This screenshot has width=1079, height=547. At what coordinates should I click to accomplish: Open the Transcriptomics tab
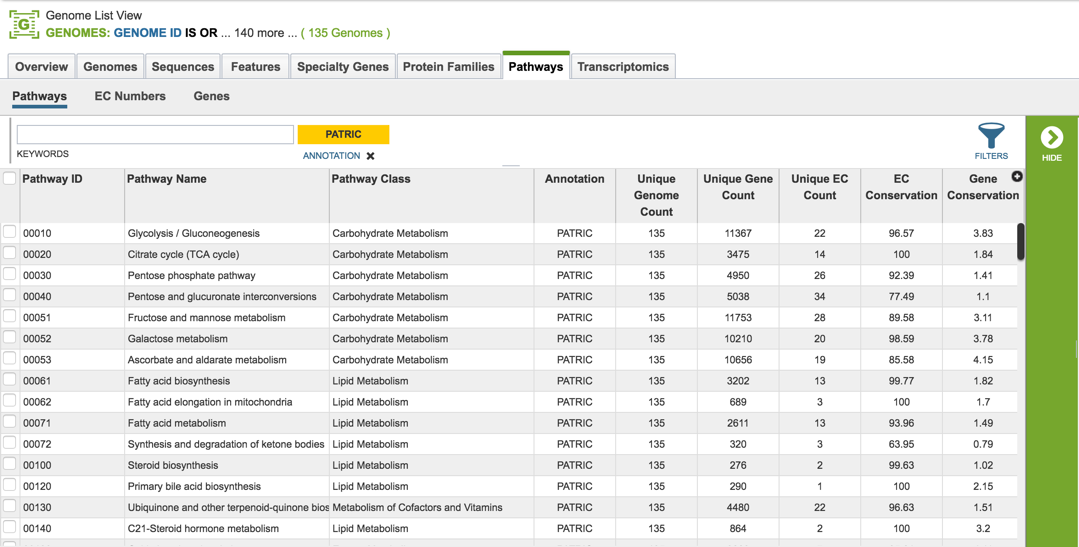click(623, 67)
